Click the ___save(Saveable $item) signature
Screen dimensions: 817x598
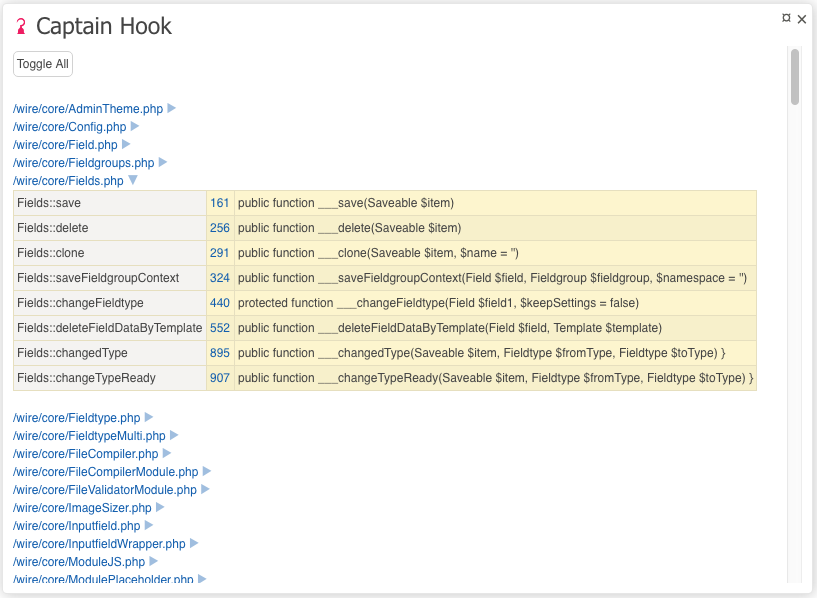point(346,203)
